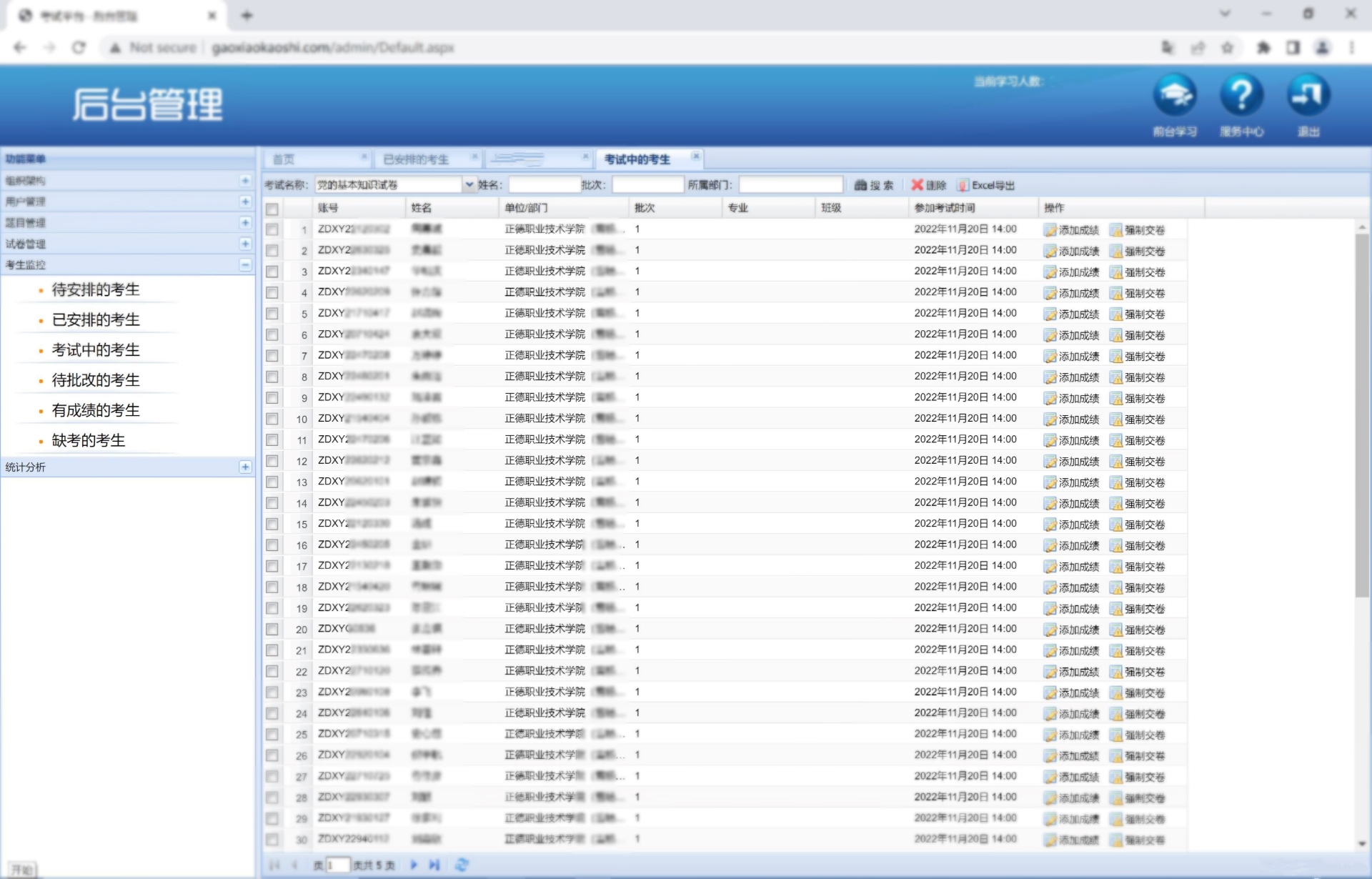Click the 前台学习 graduation cap icon

click(x=1174, y=95)
